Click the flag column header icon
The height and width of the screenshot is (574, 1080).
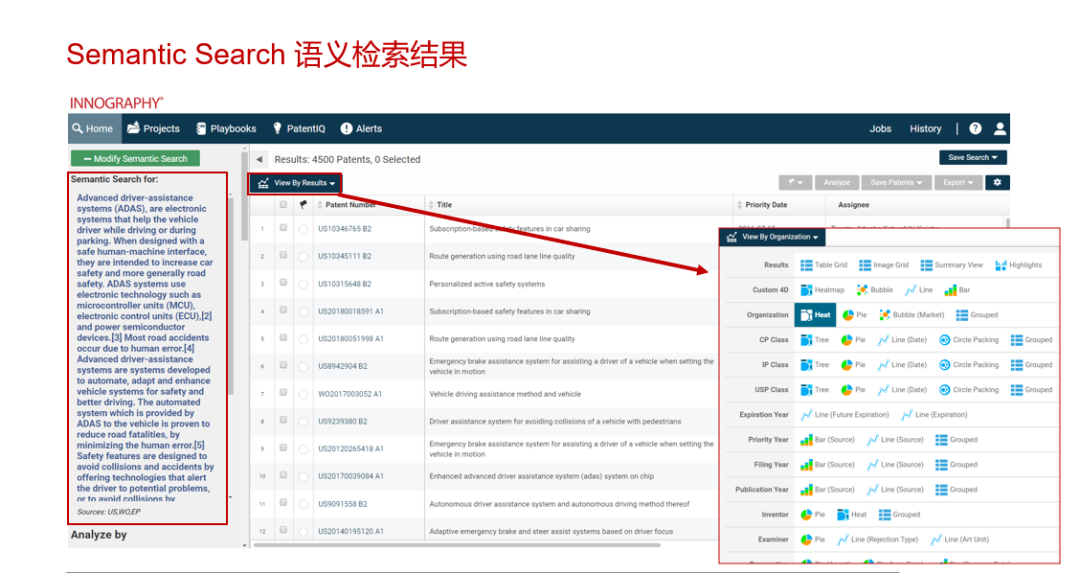coord(303,205)
